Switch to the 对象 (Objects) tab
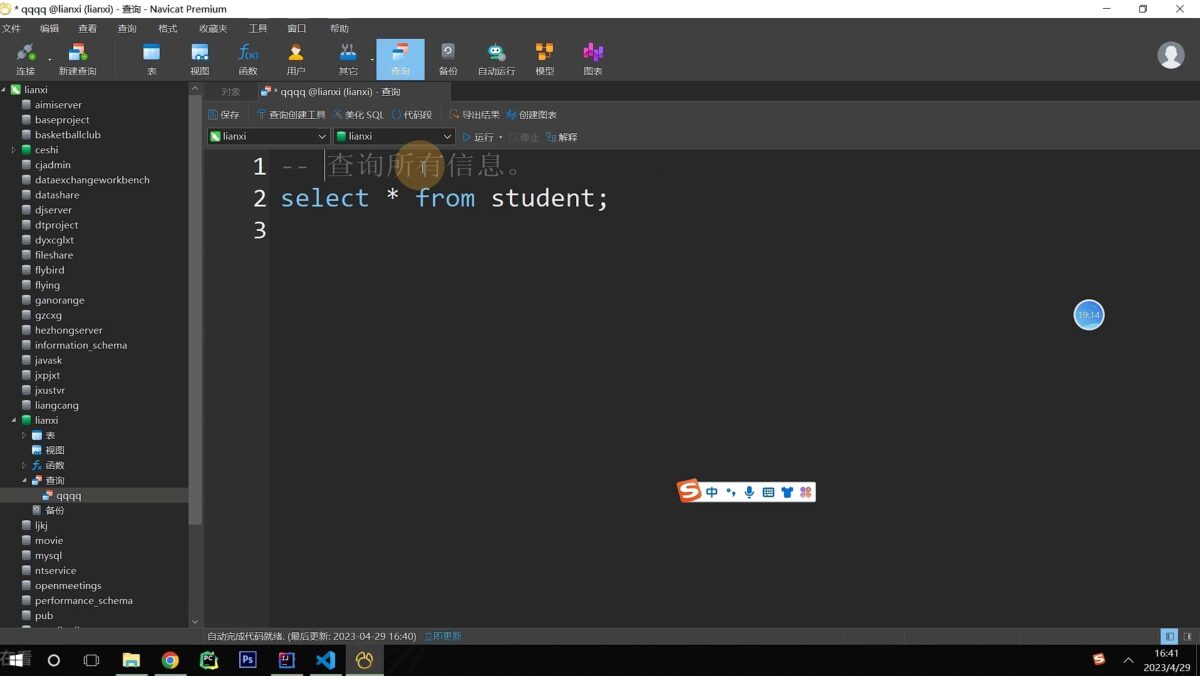Screen dimensions: 1200x676 [x=231, y=92]
